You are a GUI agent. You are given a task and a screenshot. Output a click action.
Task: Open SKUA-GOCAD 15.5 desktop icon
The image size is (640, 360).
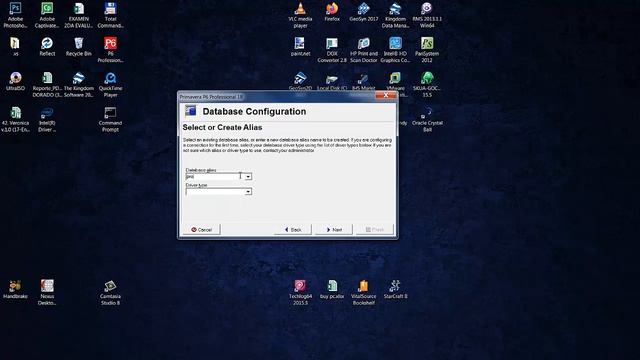coord(427,84)
